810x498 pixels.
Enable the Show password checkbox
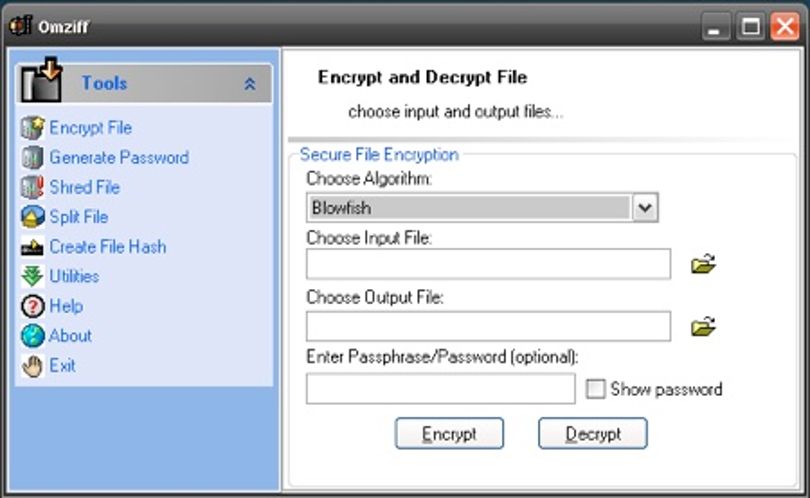point(595,389)
